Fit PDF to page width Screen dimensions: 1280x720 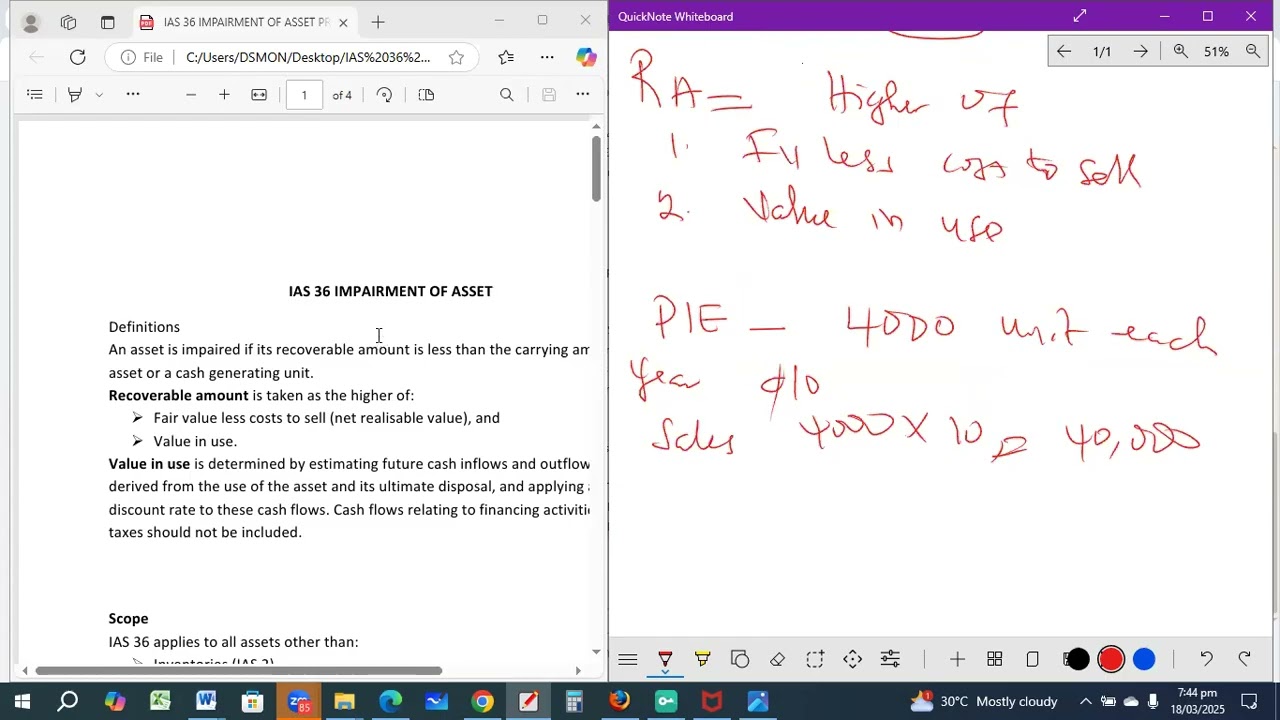[x=259, y=94]
